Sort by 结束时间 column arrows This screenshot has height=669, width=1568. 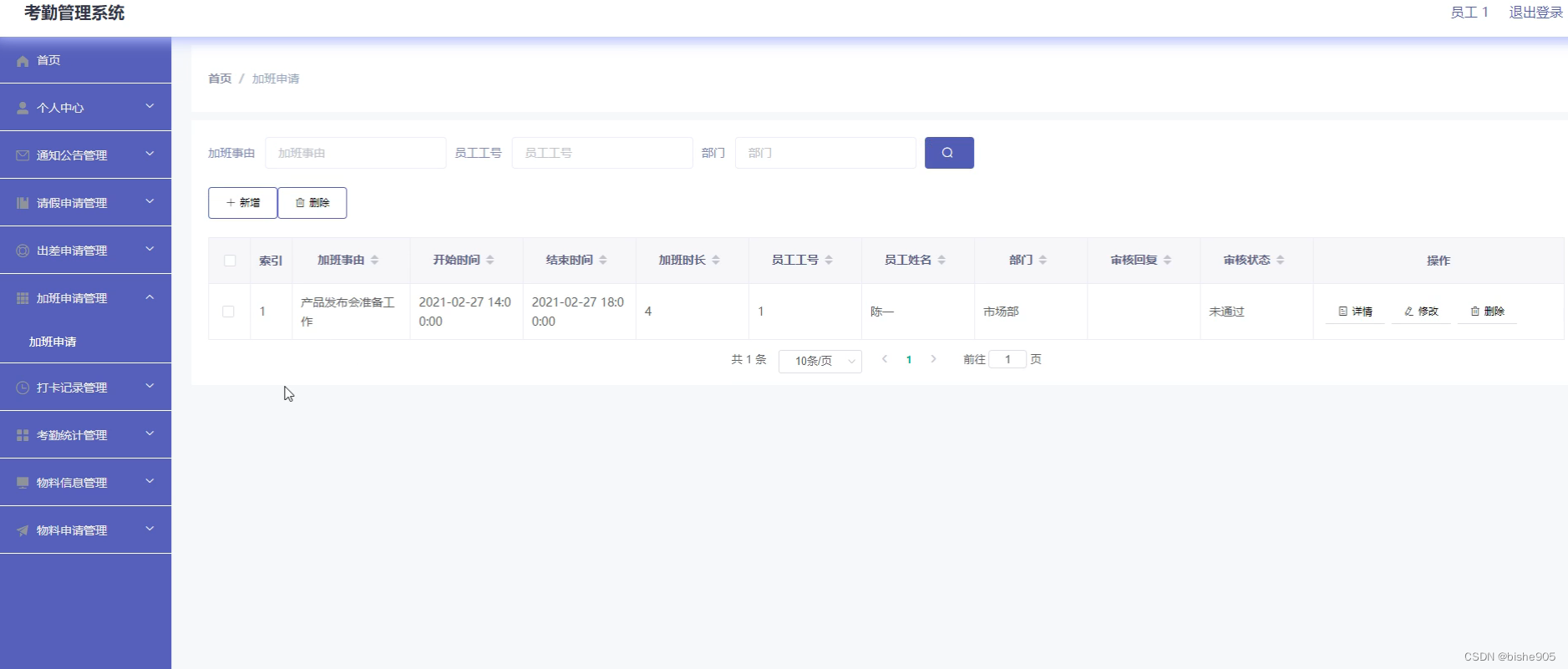(603, 261)
